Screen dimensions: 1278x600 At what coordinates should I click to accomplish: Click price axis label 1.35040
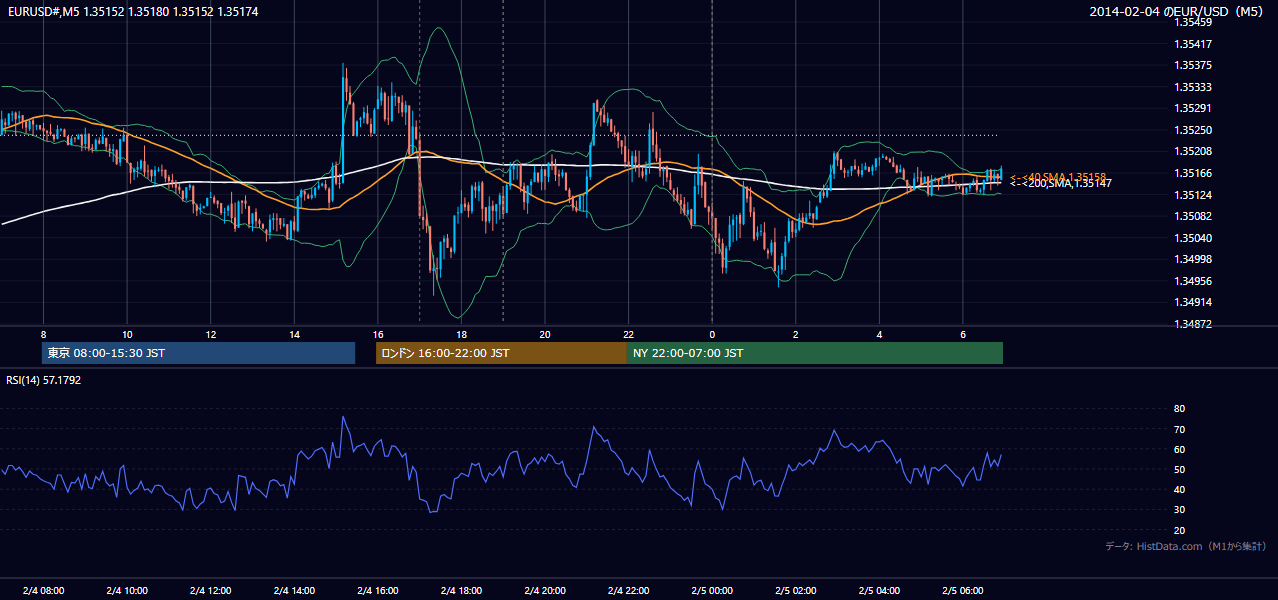pyautogui.click(x=1194, y=238)
